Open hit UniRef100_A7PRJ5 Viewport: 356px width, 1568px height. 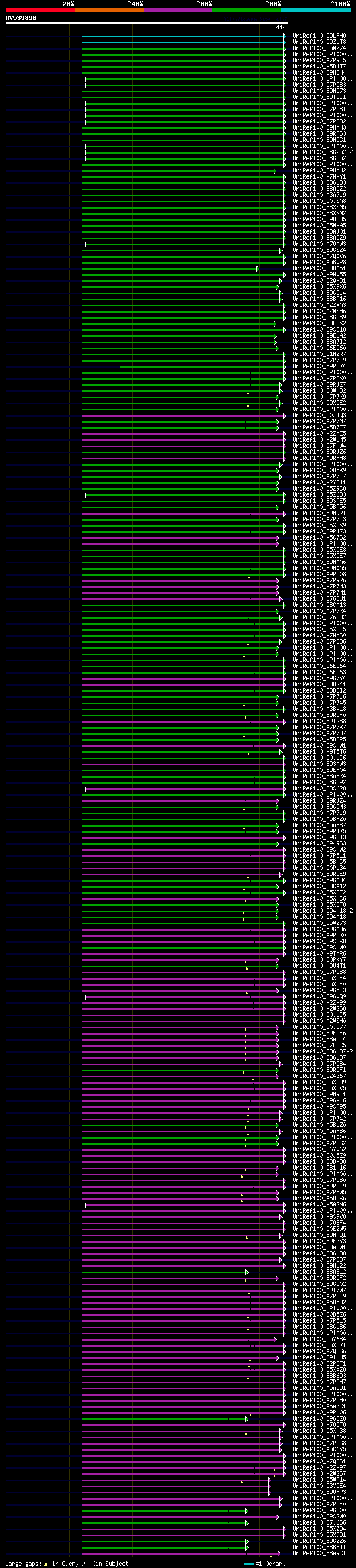coord(319,60)
